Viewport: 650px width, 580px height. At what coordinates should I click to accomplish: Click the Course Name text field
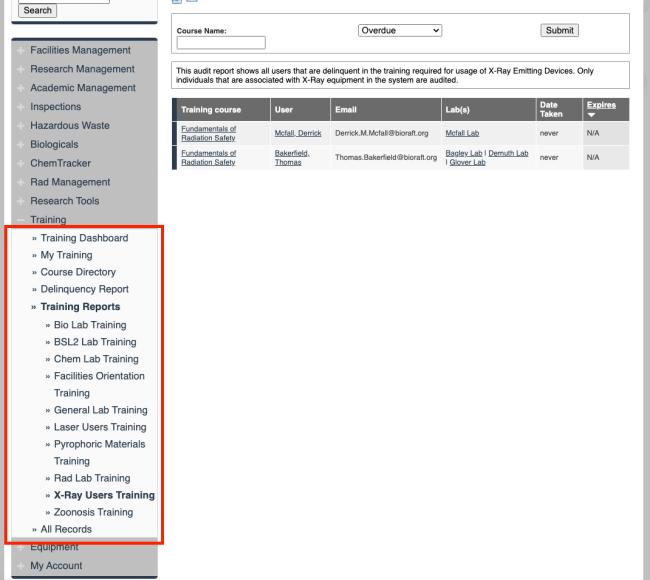221,43
